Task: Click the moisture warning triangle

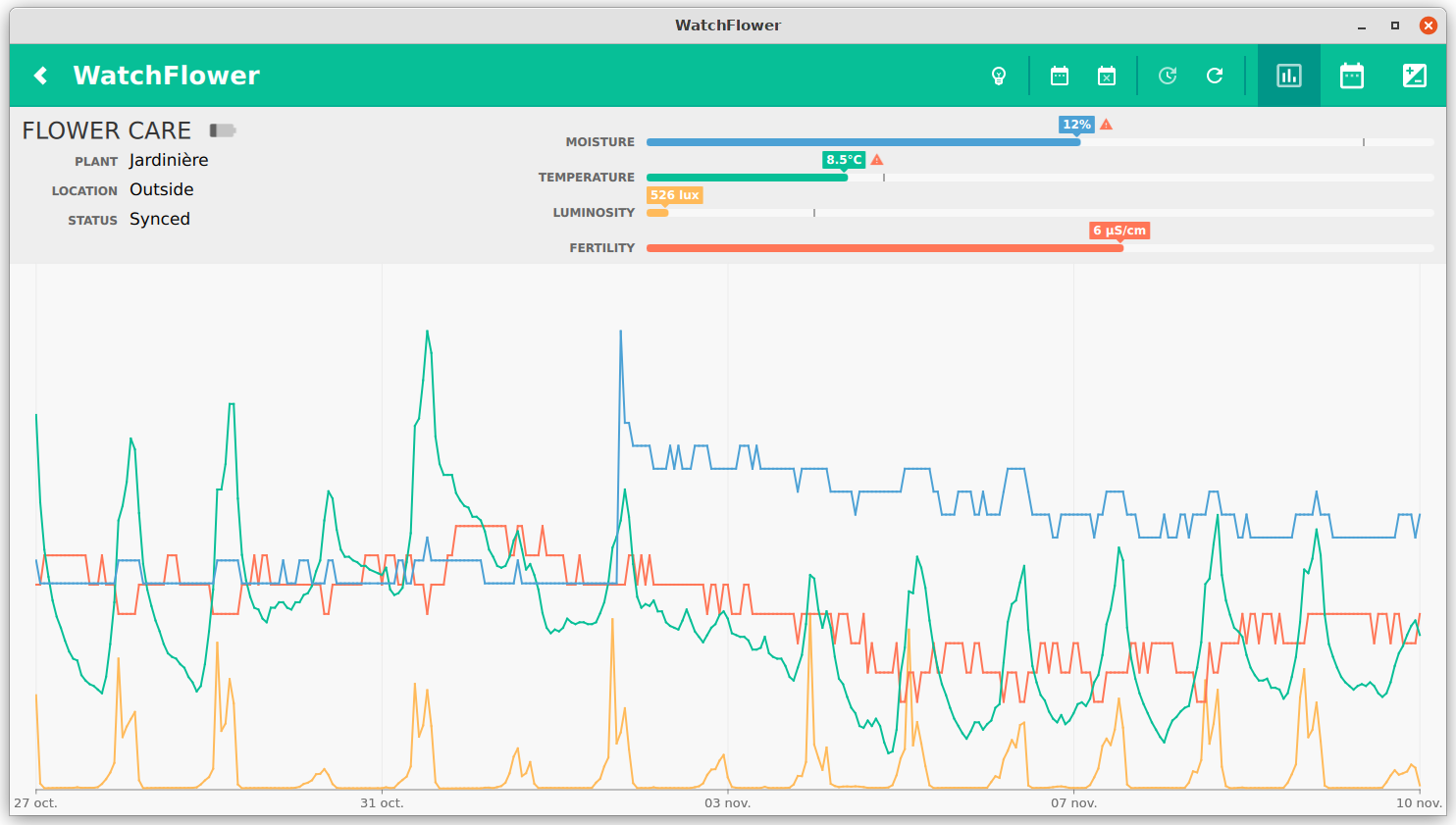Action: click(x=1107, y=125)
